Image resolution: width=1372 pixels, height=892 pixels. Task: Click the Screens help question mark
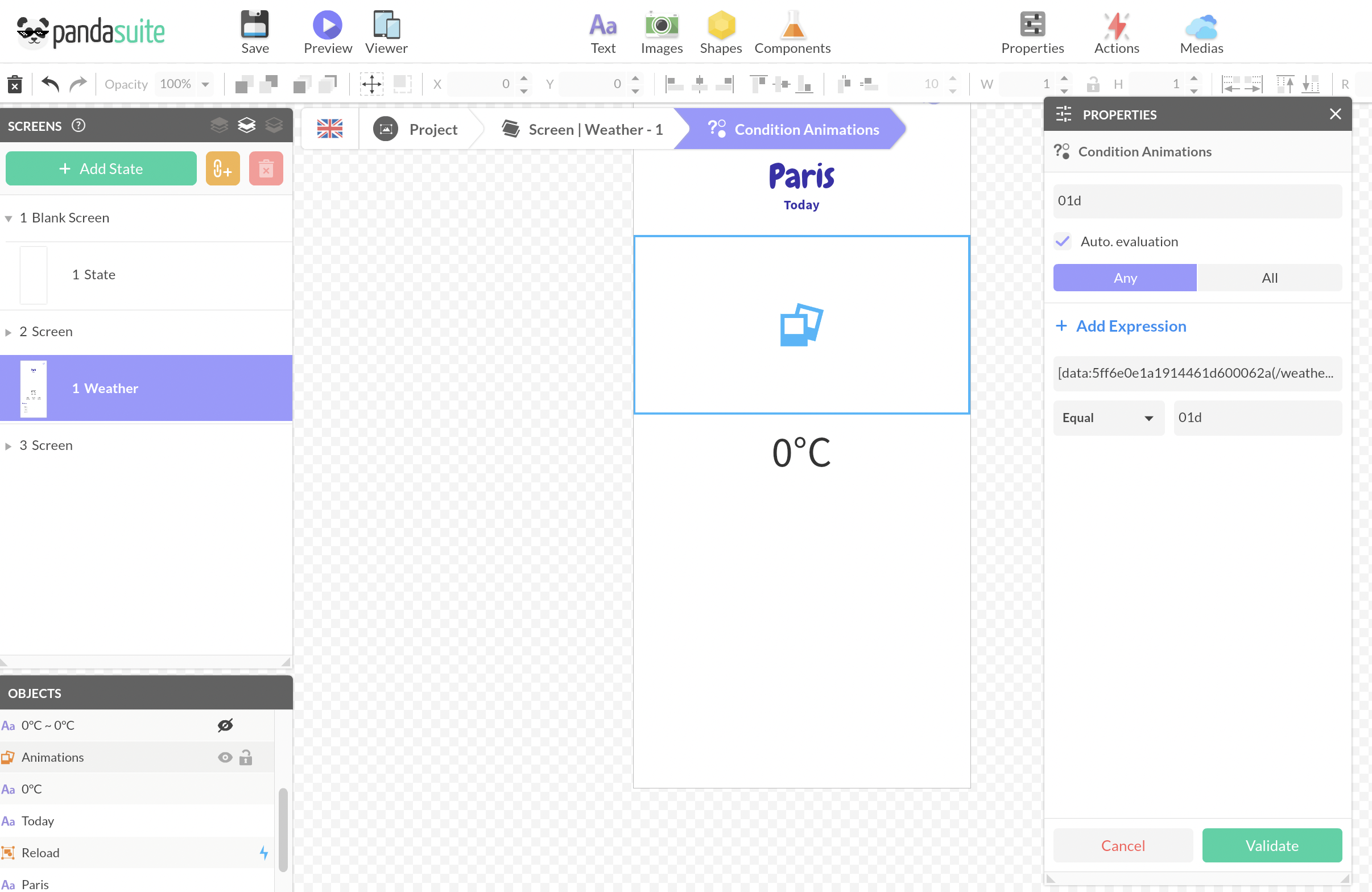pos(78,126)
